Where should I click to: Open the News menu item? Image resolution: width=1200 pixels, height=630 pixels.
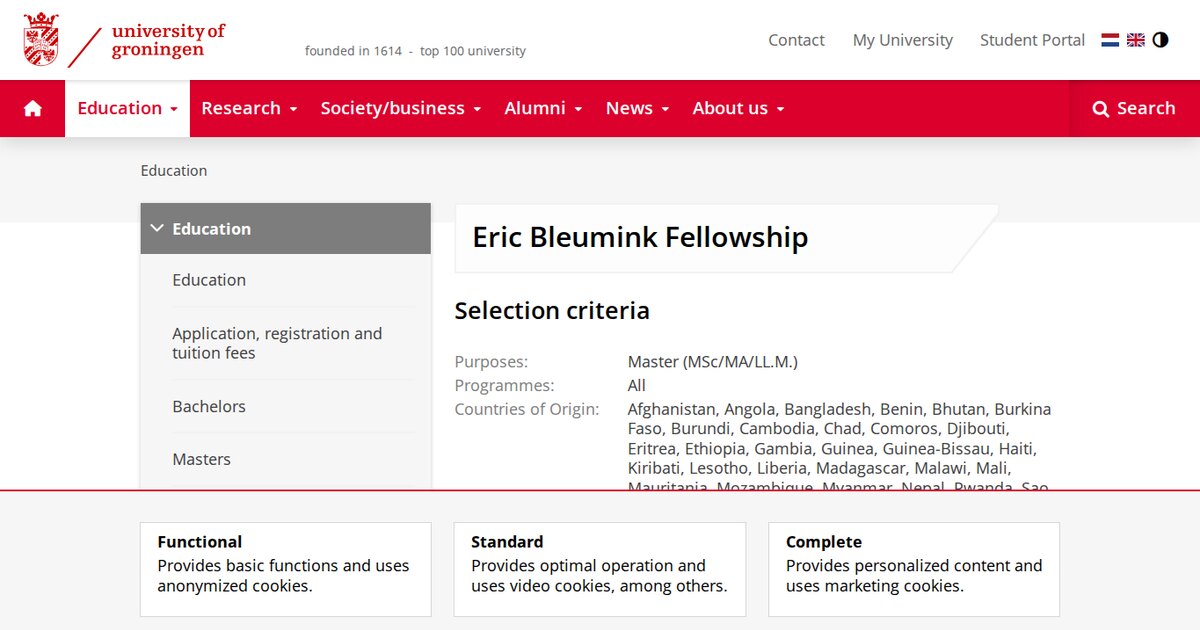pos(637,108)
